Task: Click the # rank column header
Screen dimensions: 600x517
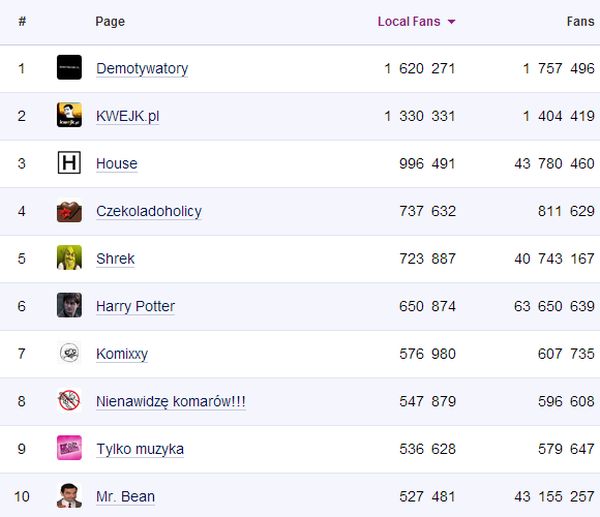Action: (x=22, y=21)
